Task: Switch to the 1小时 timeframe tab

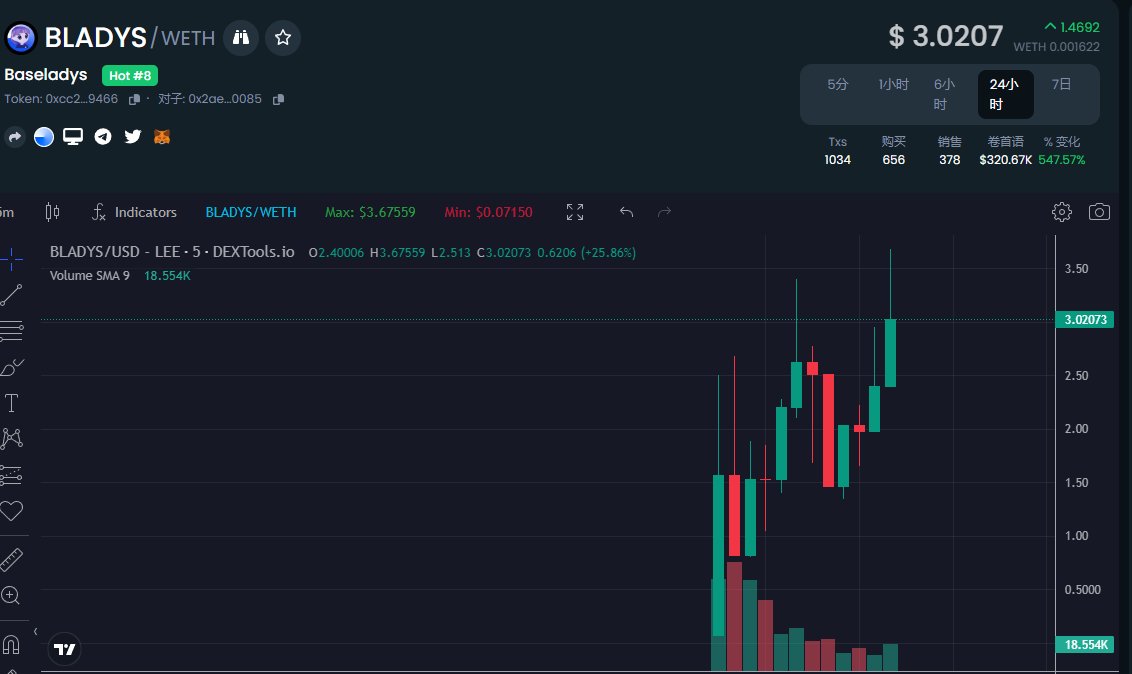Action: click(893, 84)
